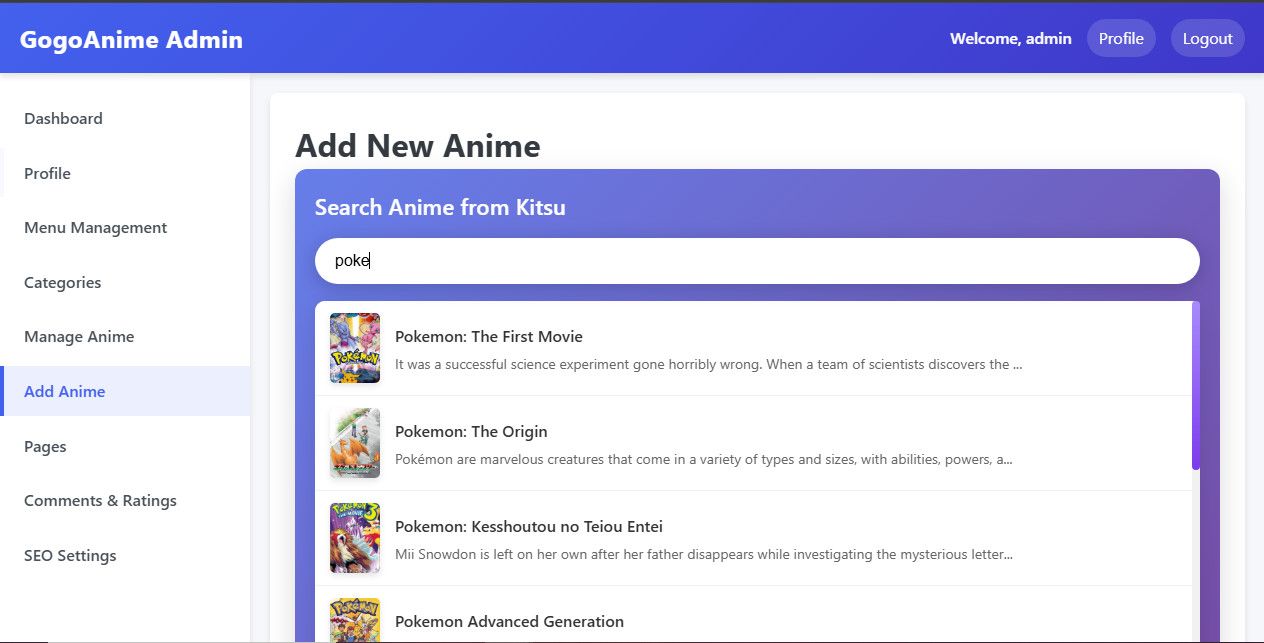Click the search results scrollbar

point(1196,385)
